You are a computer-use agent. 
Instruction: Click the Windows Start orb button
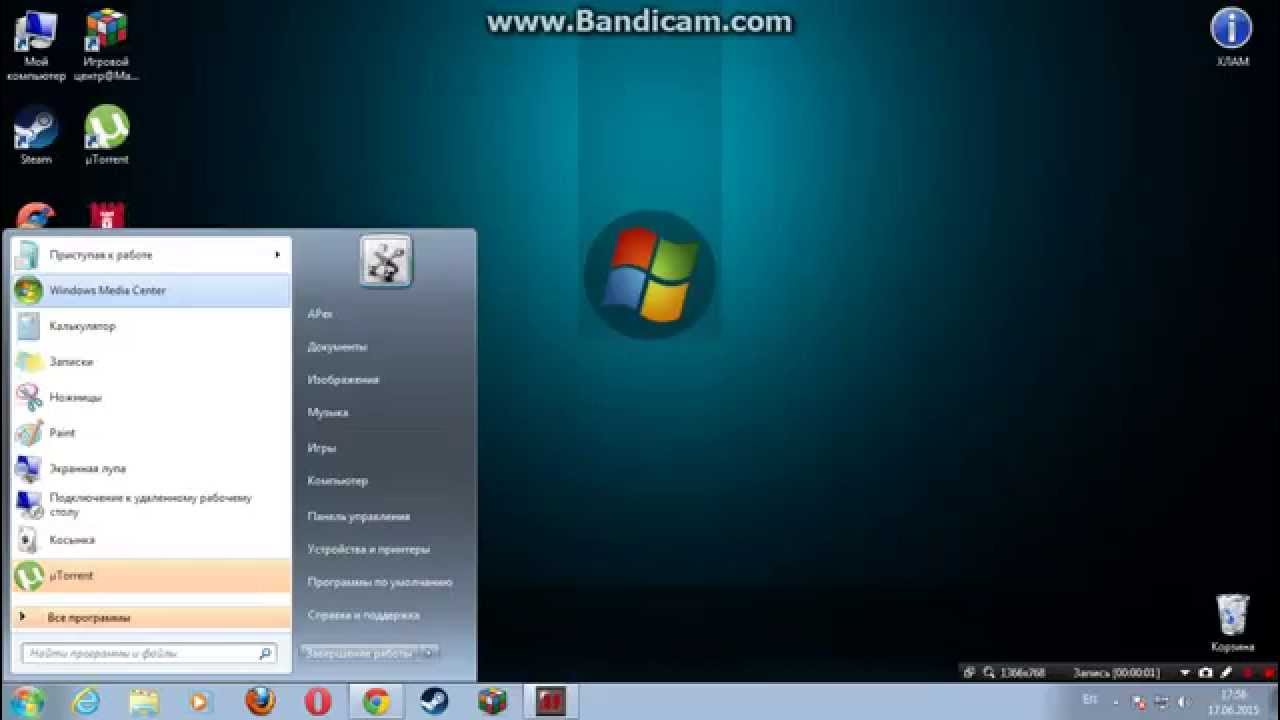[27, 701]
